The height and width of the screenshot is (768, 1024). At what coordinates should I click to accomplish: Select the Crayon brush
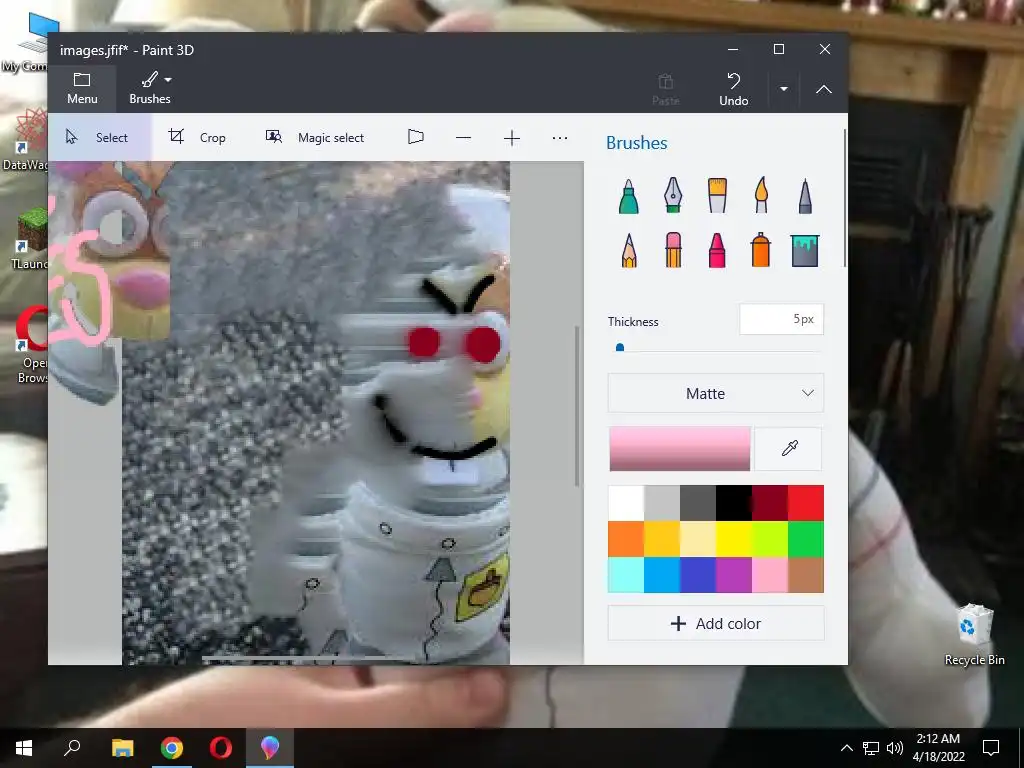(x=717, y=250)
